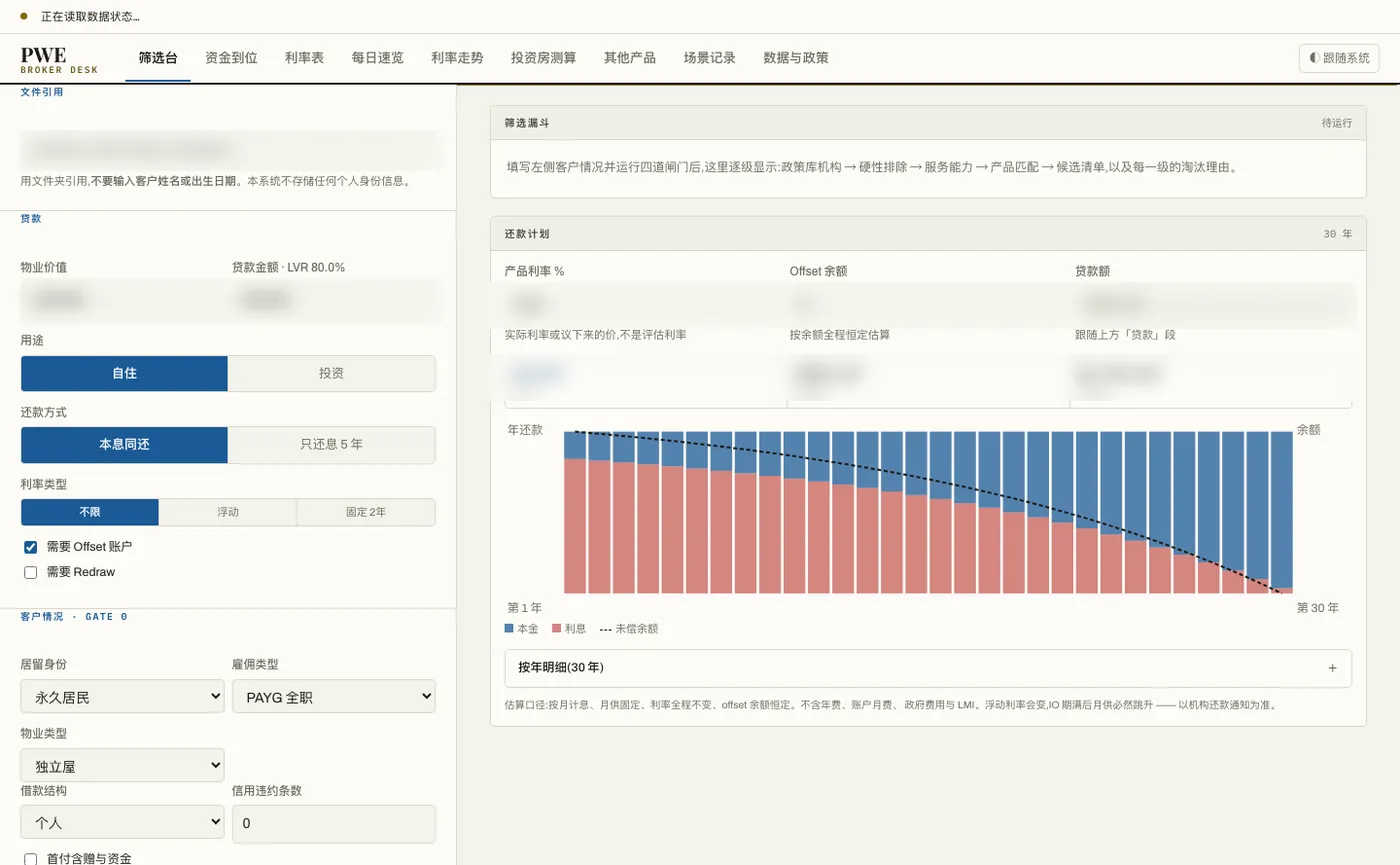Check the 首付含赠与资金 checkbox
This screenshot has width=1400, height=865.
pos(30,859)
